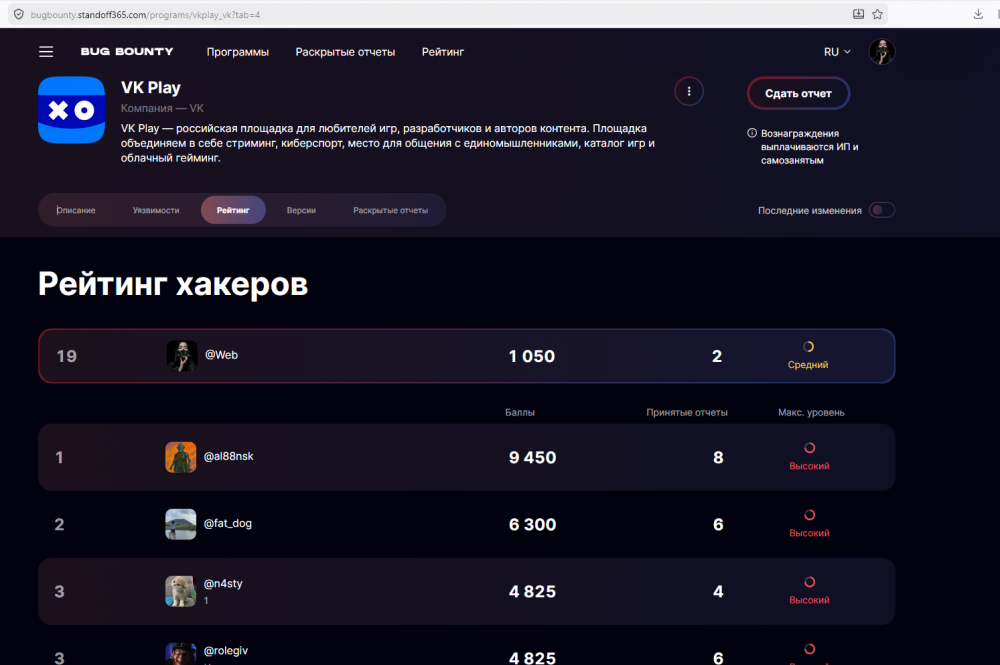The image size is (1000, 665).
Task: Click the @n4sty avatar image
Action: 180,591
